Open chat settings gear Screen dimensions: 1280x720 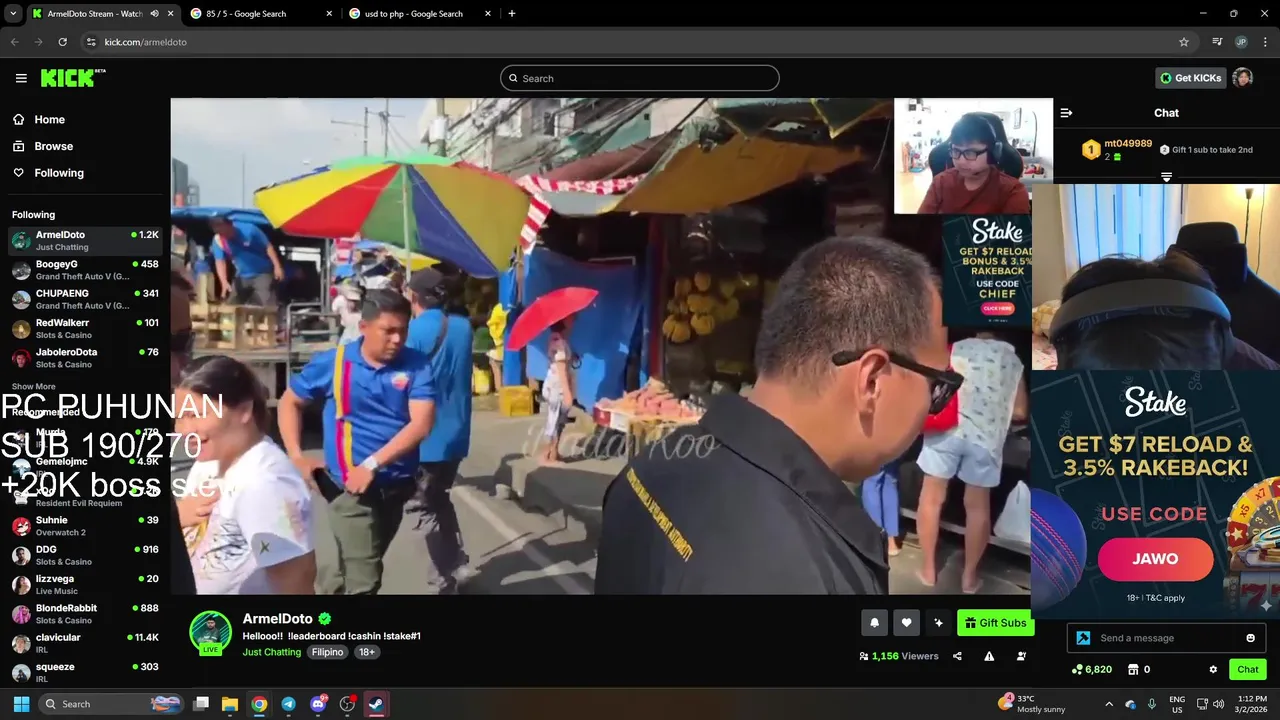click(x=1213, y=669)
